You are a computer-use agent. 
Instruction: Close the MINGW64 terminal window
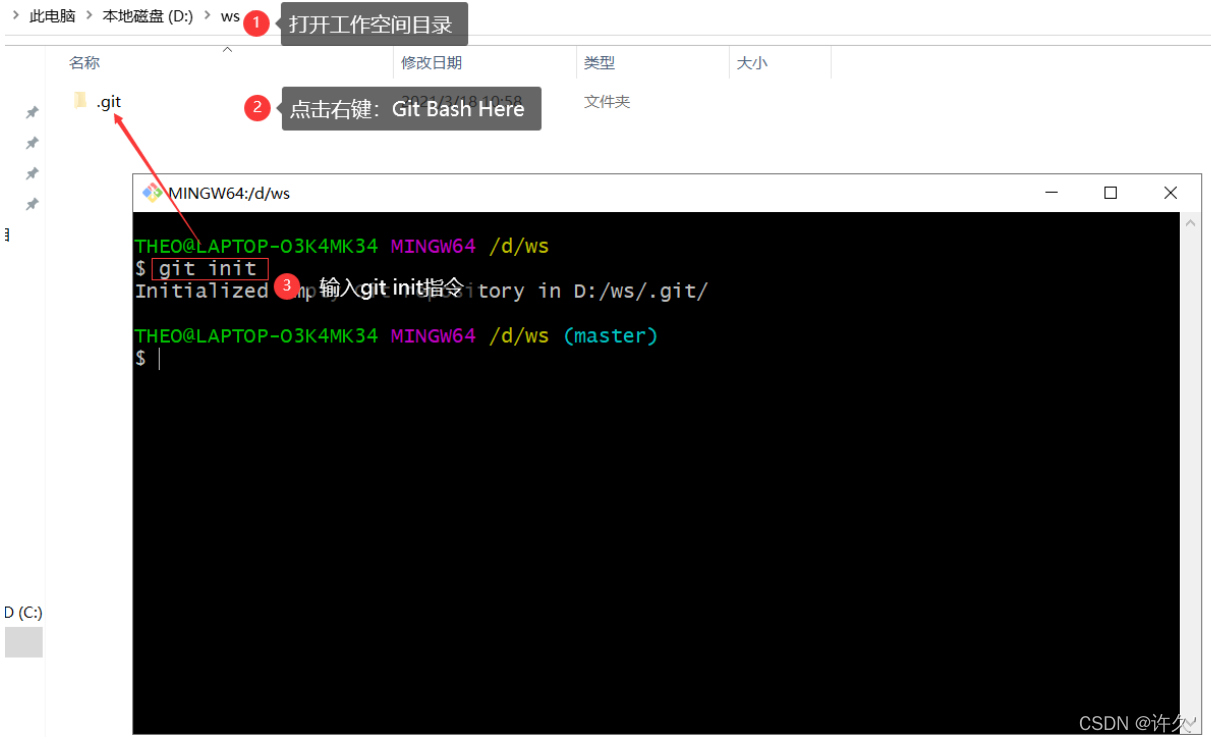(1170, 193)
